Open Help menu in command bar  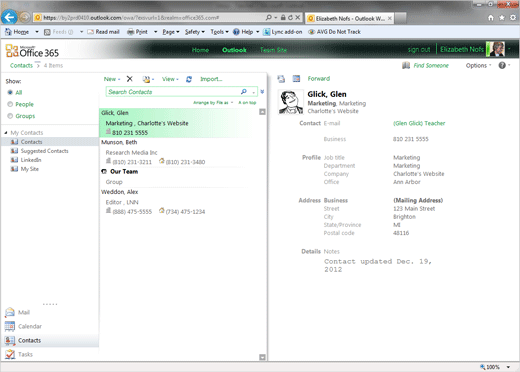(x=246, y=32)
